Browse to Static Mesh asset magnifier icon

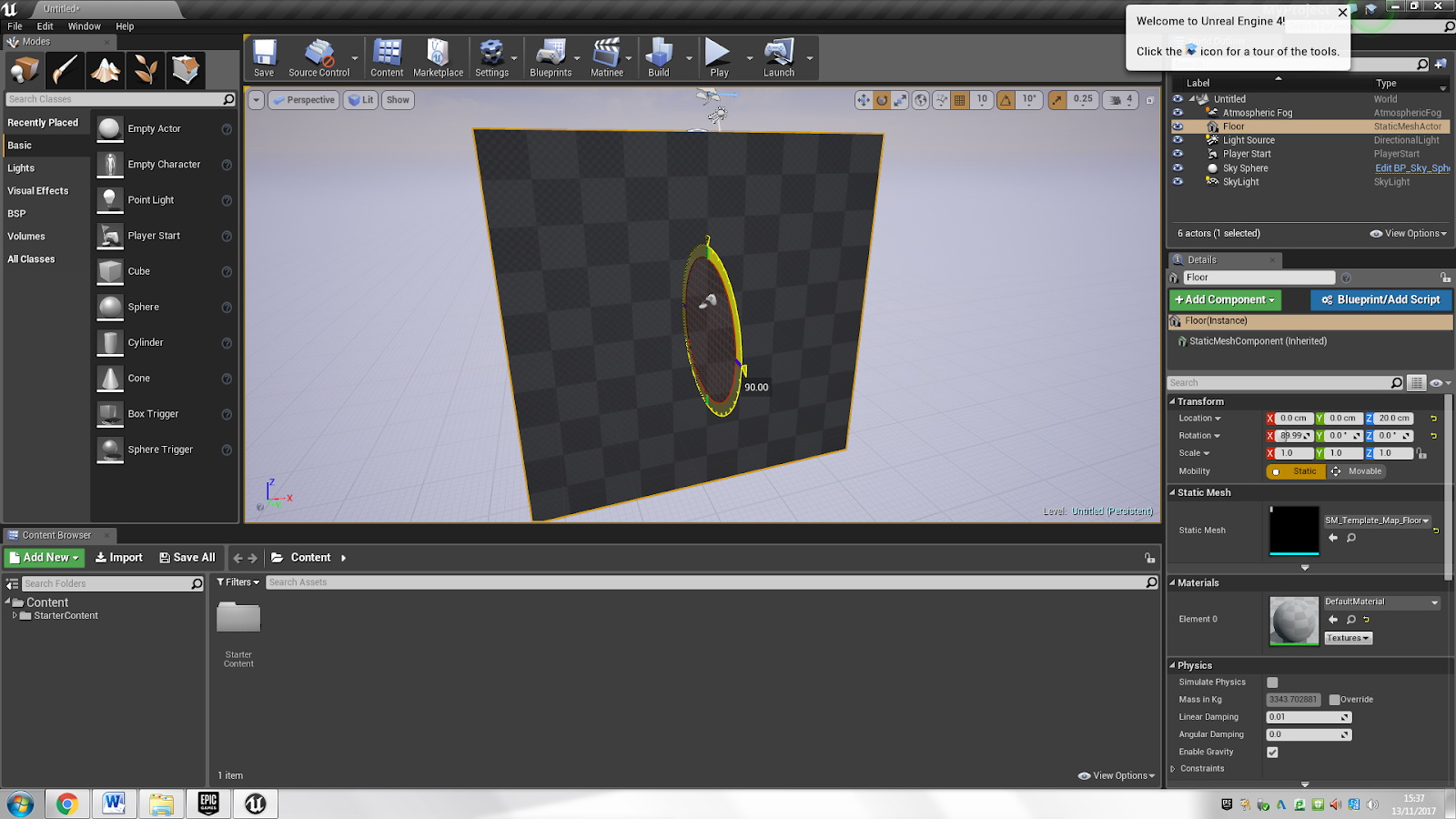[1351, 538]
